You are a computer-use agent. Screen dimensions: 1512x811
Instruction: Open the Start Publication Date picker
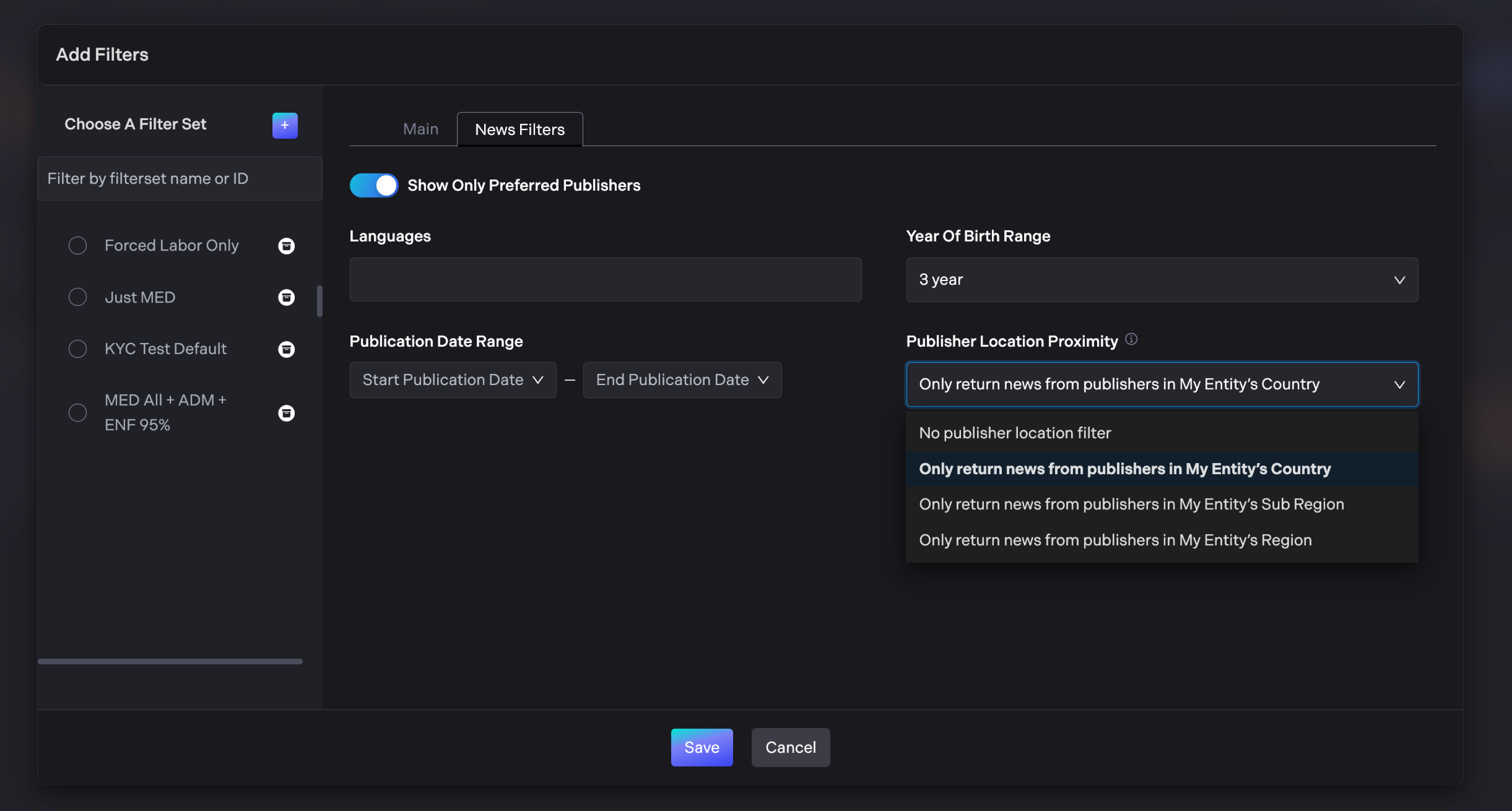click(x=452, y=380)
